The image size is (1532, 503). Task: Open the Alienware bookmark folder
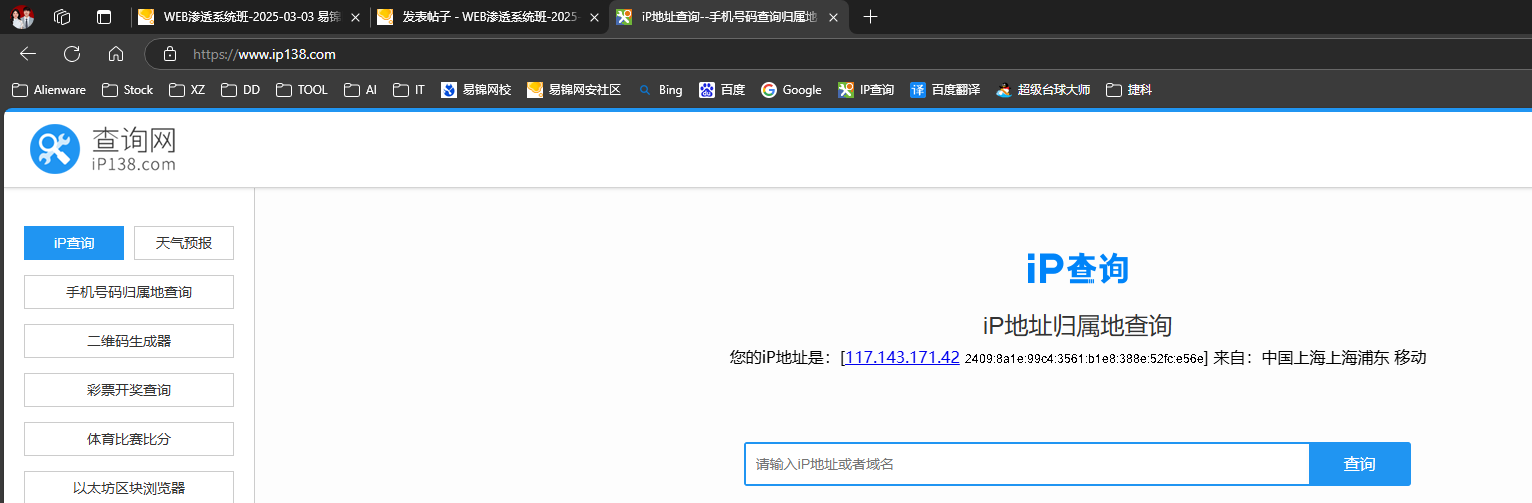tap(49, 90)
